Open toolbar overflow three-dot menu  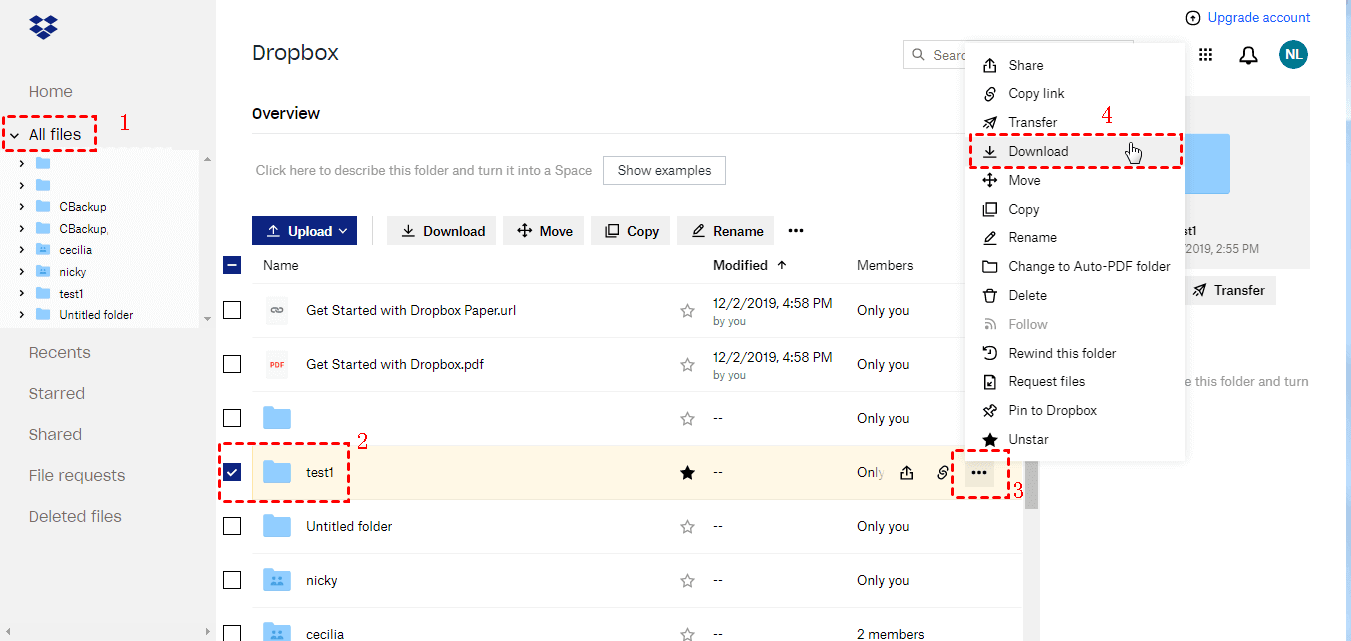[x=796, y=230]
